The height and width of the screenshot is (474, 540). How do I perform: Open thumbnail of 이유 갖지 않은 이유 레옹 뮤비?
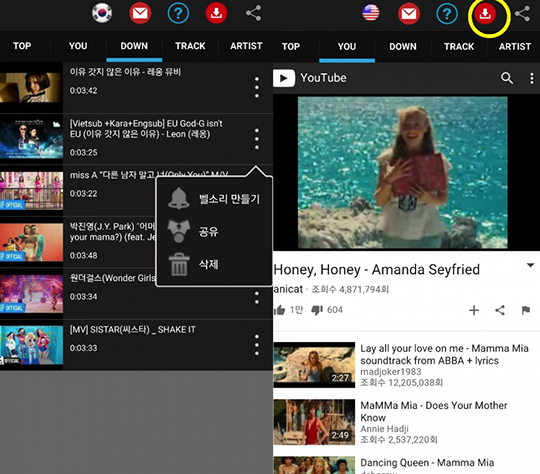pyautogui.click(x=31, y=87)
